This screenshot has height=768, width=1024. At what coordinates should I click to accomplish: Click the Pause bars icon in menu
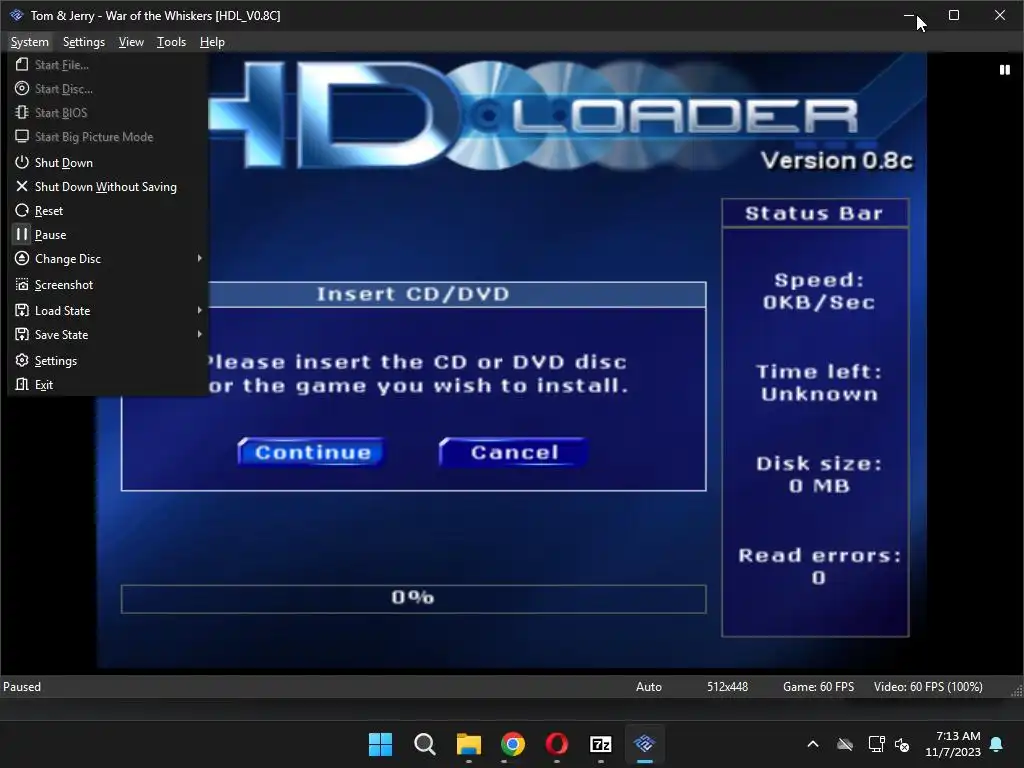tap(22, 234)
